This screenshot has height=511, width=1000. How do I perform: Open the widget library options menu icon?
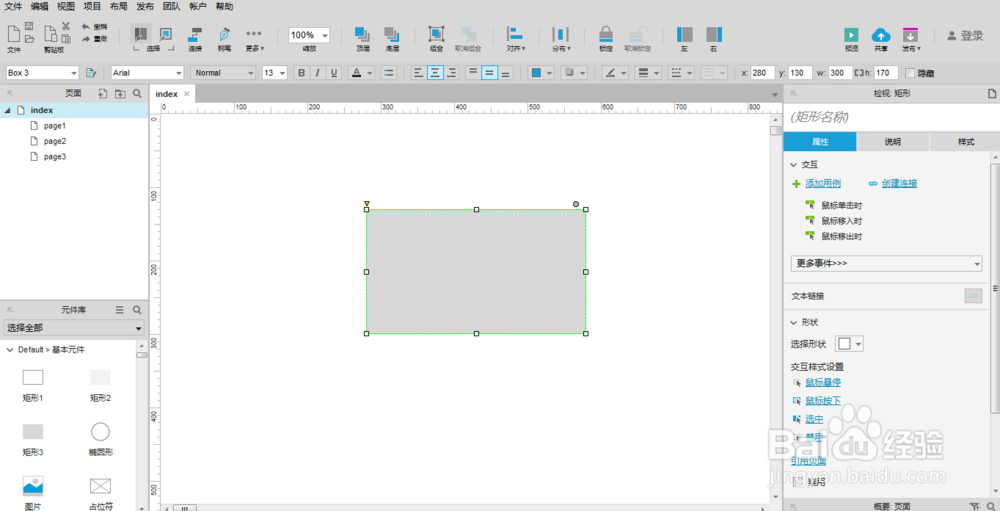[119, 309]
